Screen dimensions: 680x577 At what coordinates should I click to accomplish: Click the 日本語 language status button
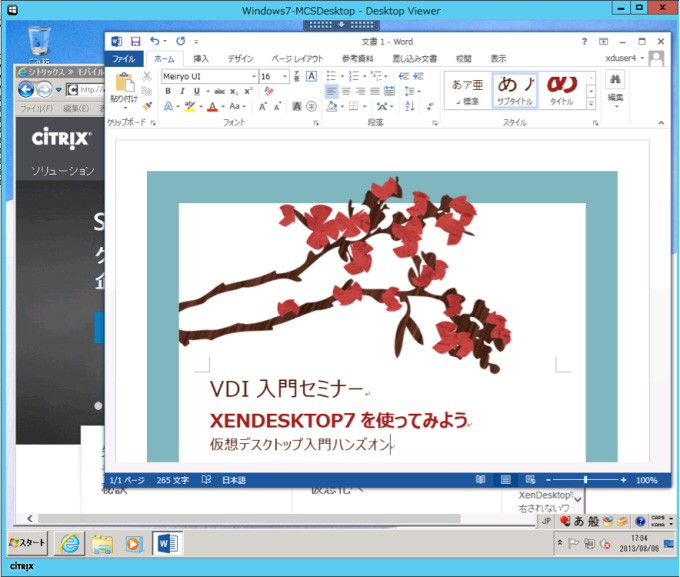pyautogui.click(x=234, y=480)
